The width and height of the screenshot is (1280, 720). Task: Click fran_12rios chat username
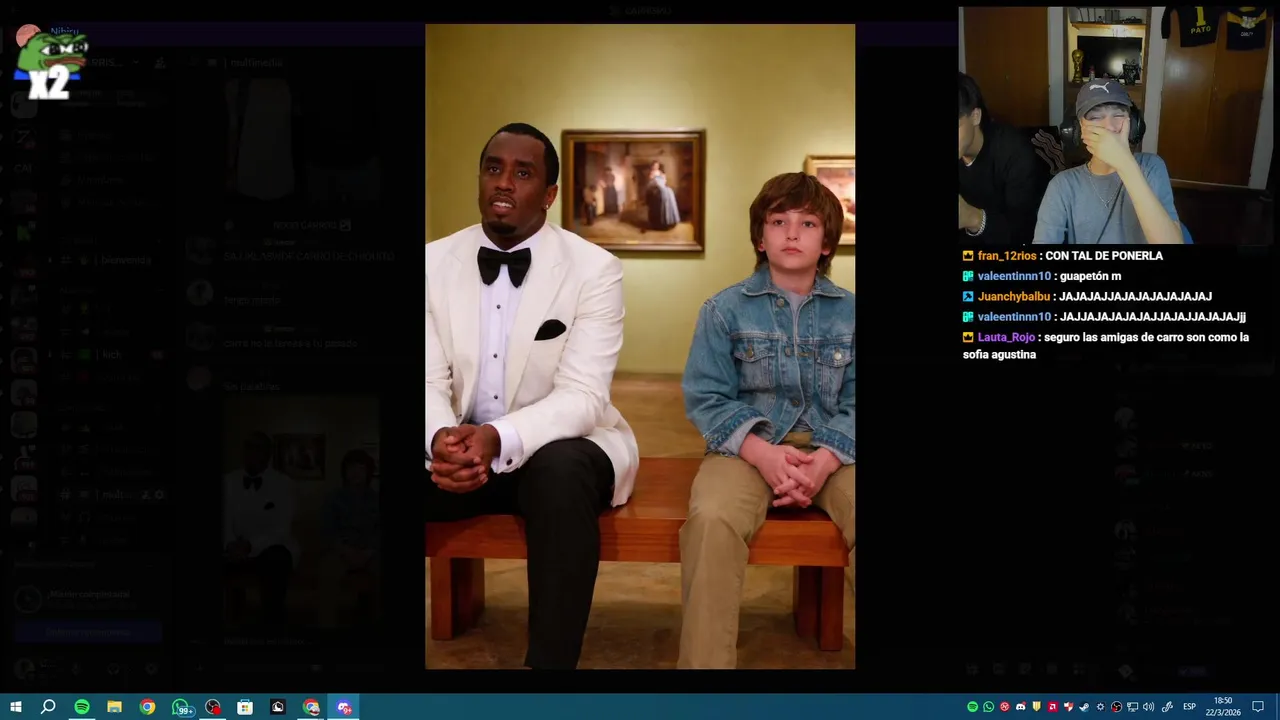click(1007, 256)
